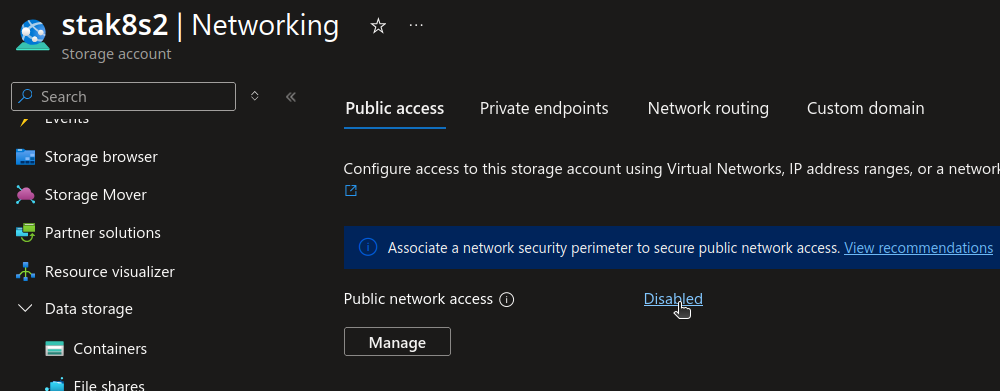This screenshot has height=391, width=1000.
Task: Focus the sidebar Search field
Action: (124, 96)
